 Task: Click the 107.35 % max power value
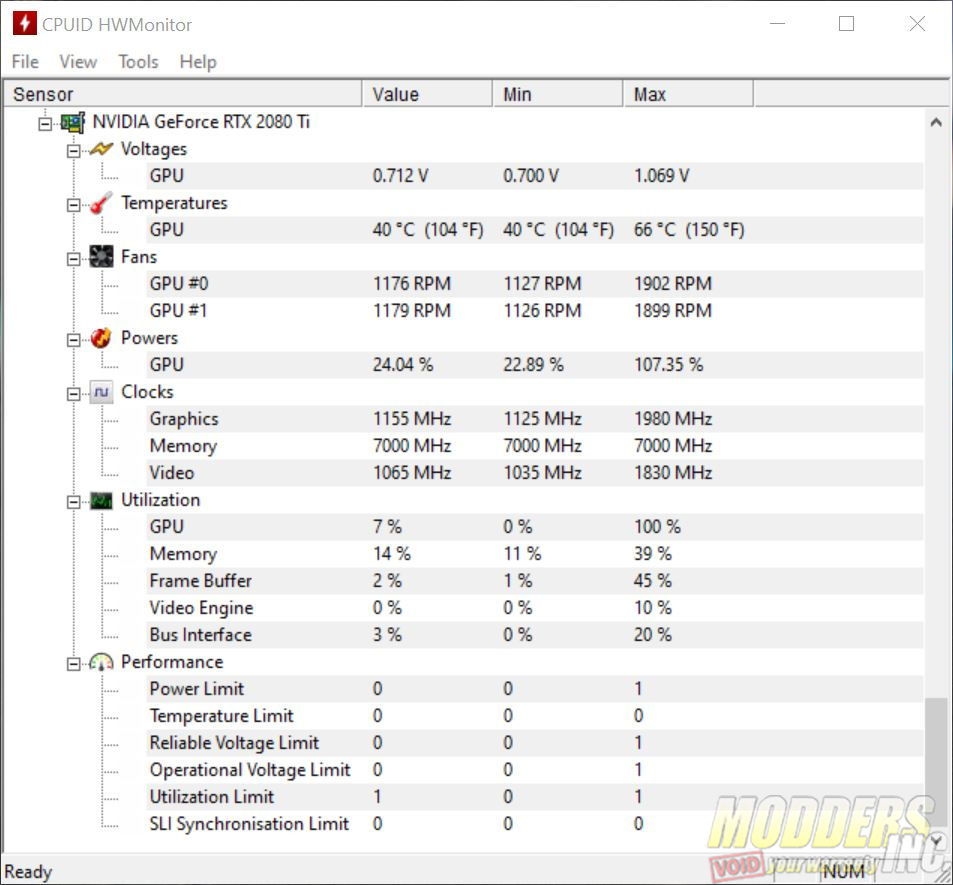[x=669, y=365]
